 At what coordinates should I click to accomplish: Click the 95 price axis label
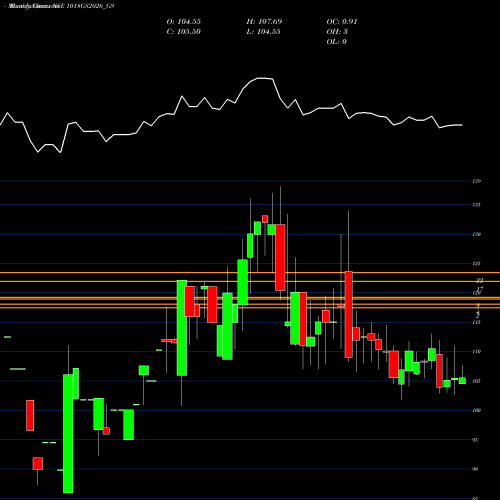coord(475,440)
